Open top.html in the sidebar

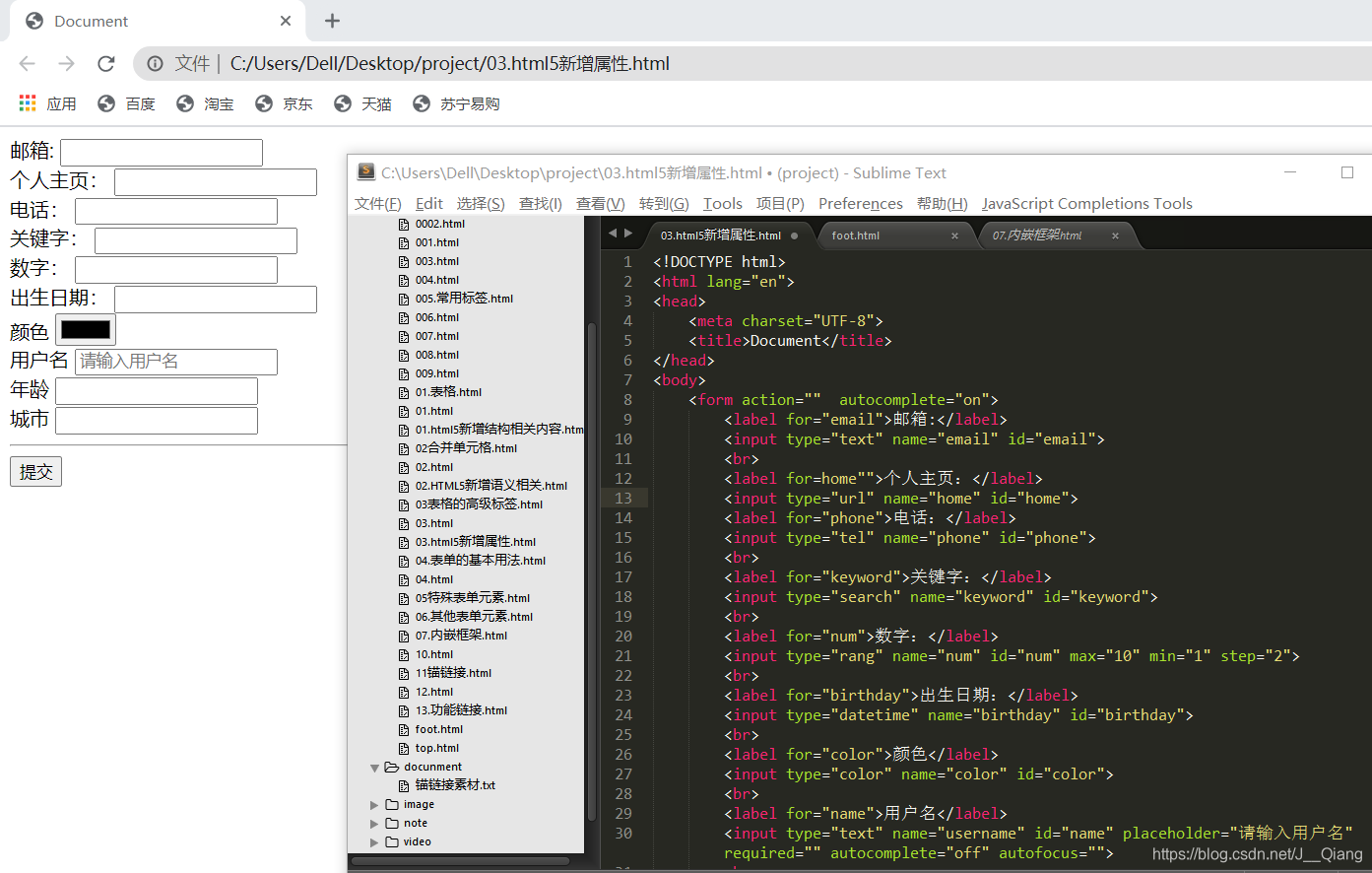click(x=437, y=749)
